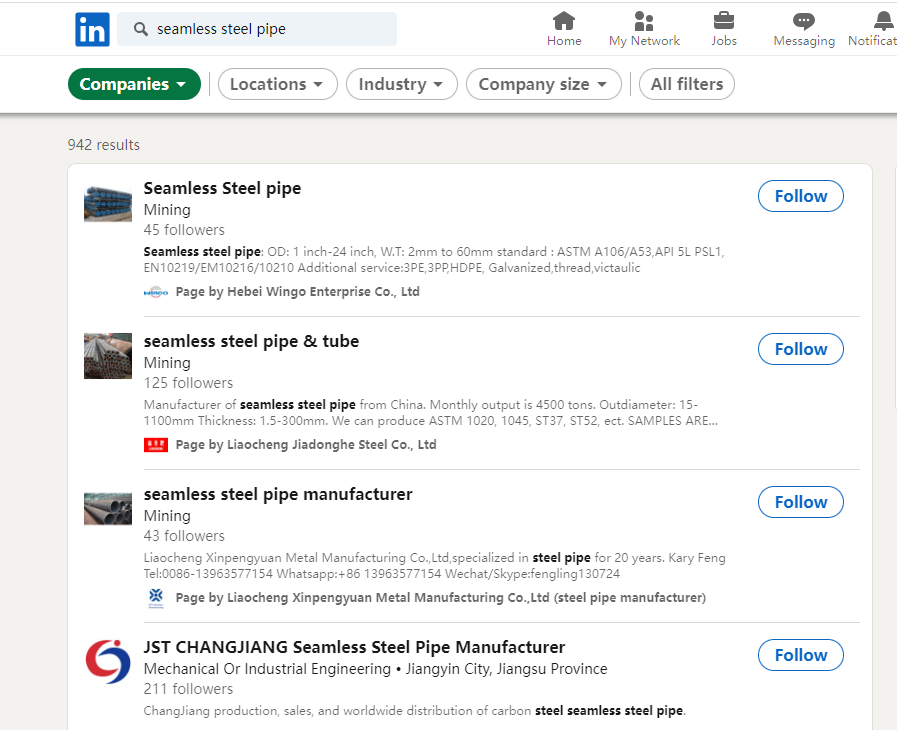
Task: Open Page by Liaocheng Jiadonghe Steel link
Action: coord(306,445)
